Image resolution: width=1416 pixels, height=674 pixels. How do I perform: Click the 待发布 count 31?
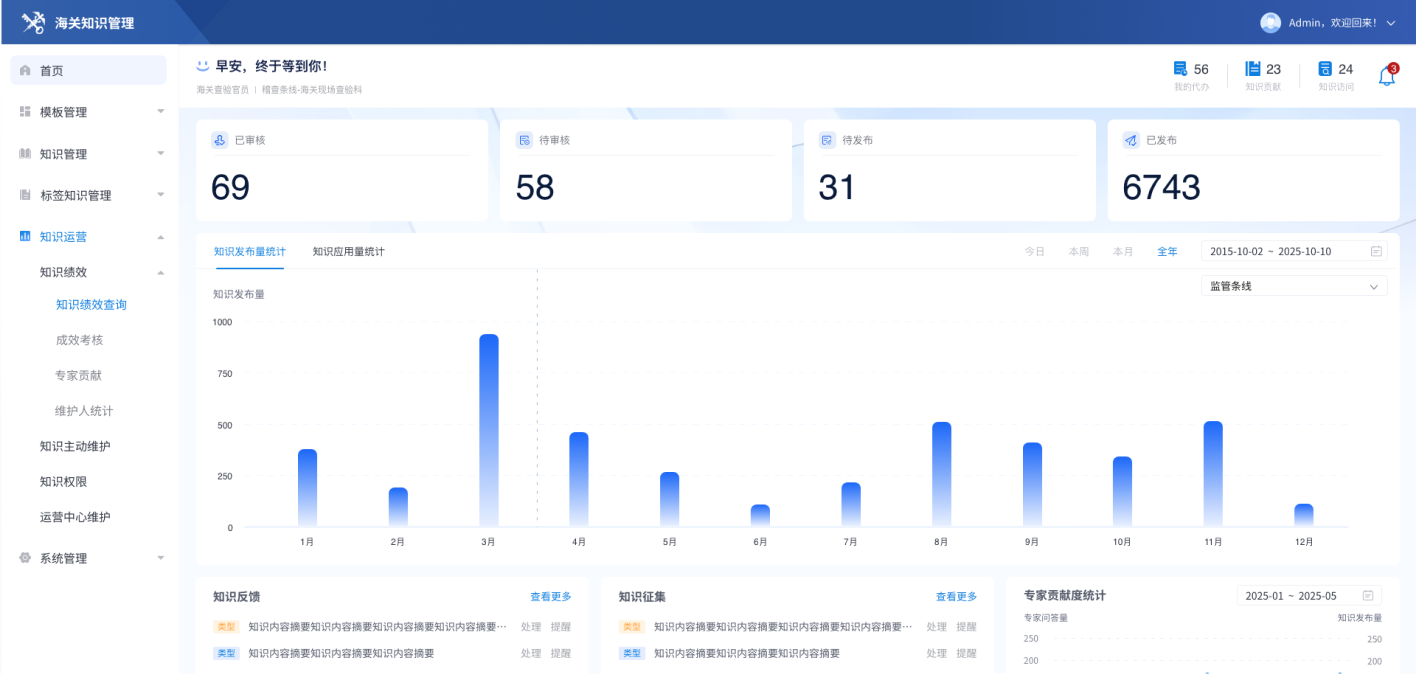[837, 187]
